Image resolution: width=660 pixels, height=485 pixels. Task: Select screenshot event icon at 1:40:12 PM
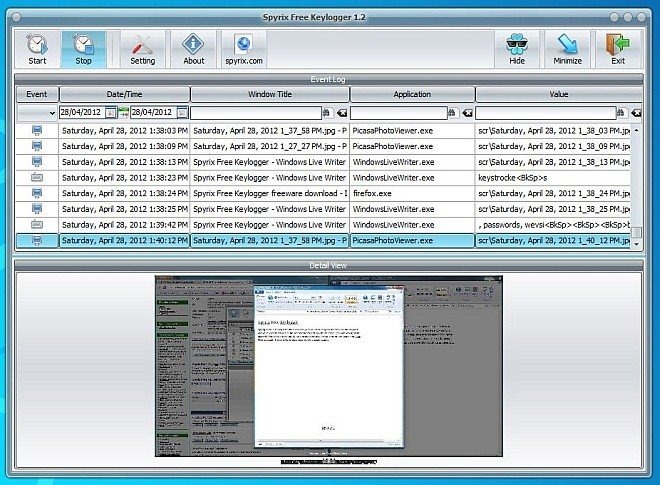[x=37, y=240]
